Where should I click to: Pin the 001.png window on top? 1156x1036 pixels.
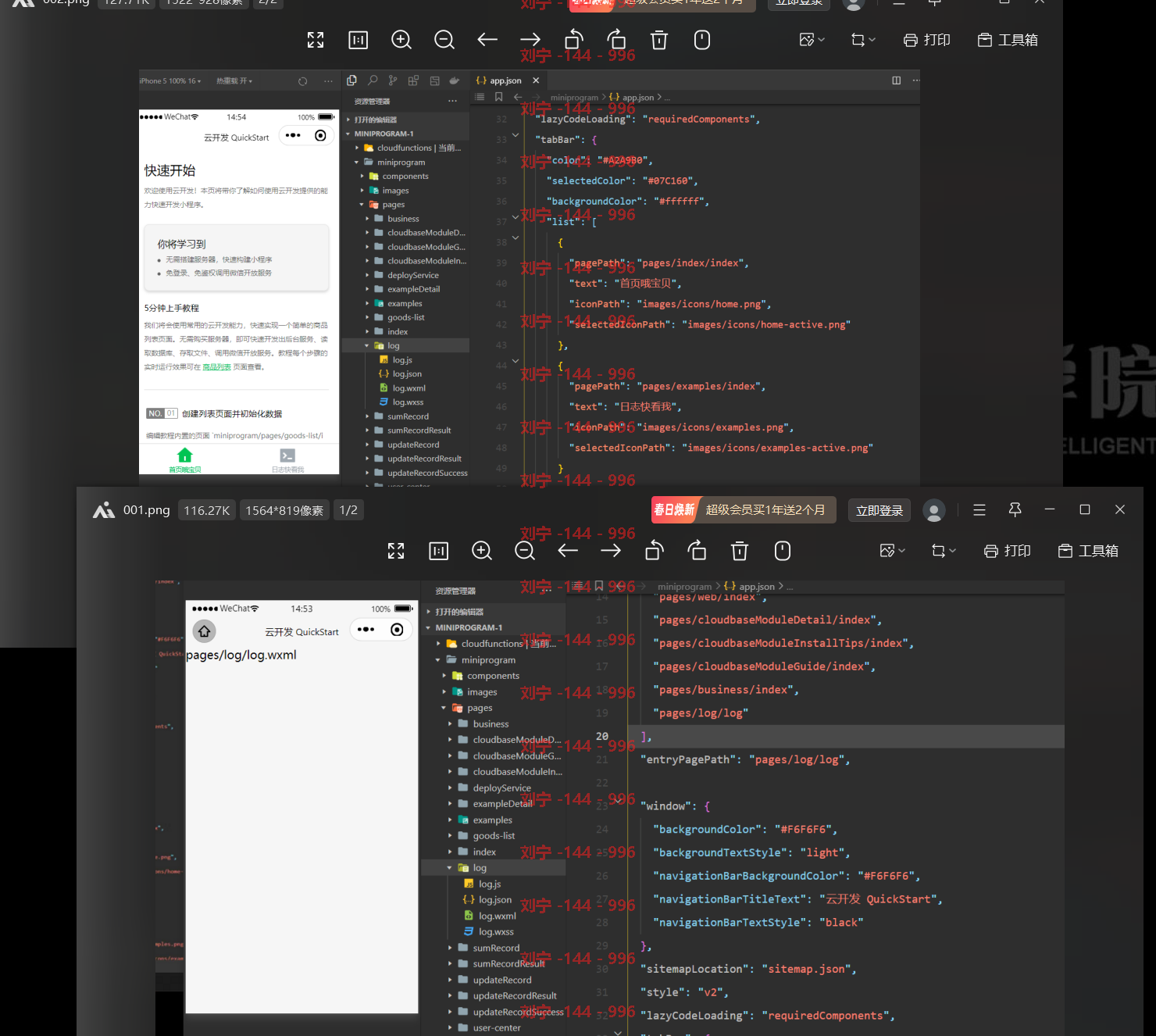(1015, 510)
